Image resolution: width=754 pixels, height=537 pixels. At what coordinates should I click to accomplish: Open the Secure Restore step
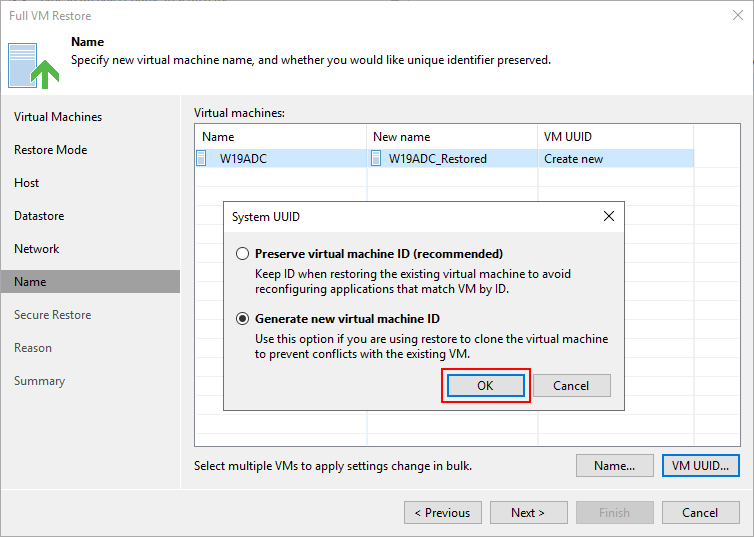[x=52, y=315]
